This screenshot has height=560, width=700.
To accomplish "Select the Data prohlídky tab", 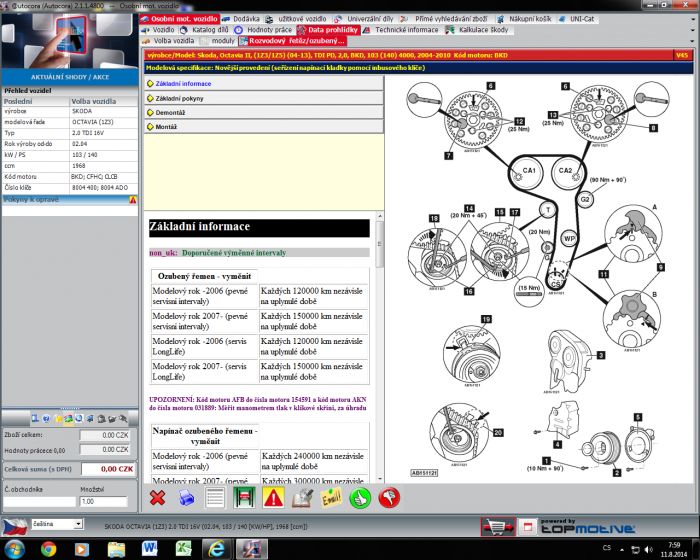I will pyautogui.click(x=328, y=30).
